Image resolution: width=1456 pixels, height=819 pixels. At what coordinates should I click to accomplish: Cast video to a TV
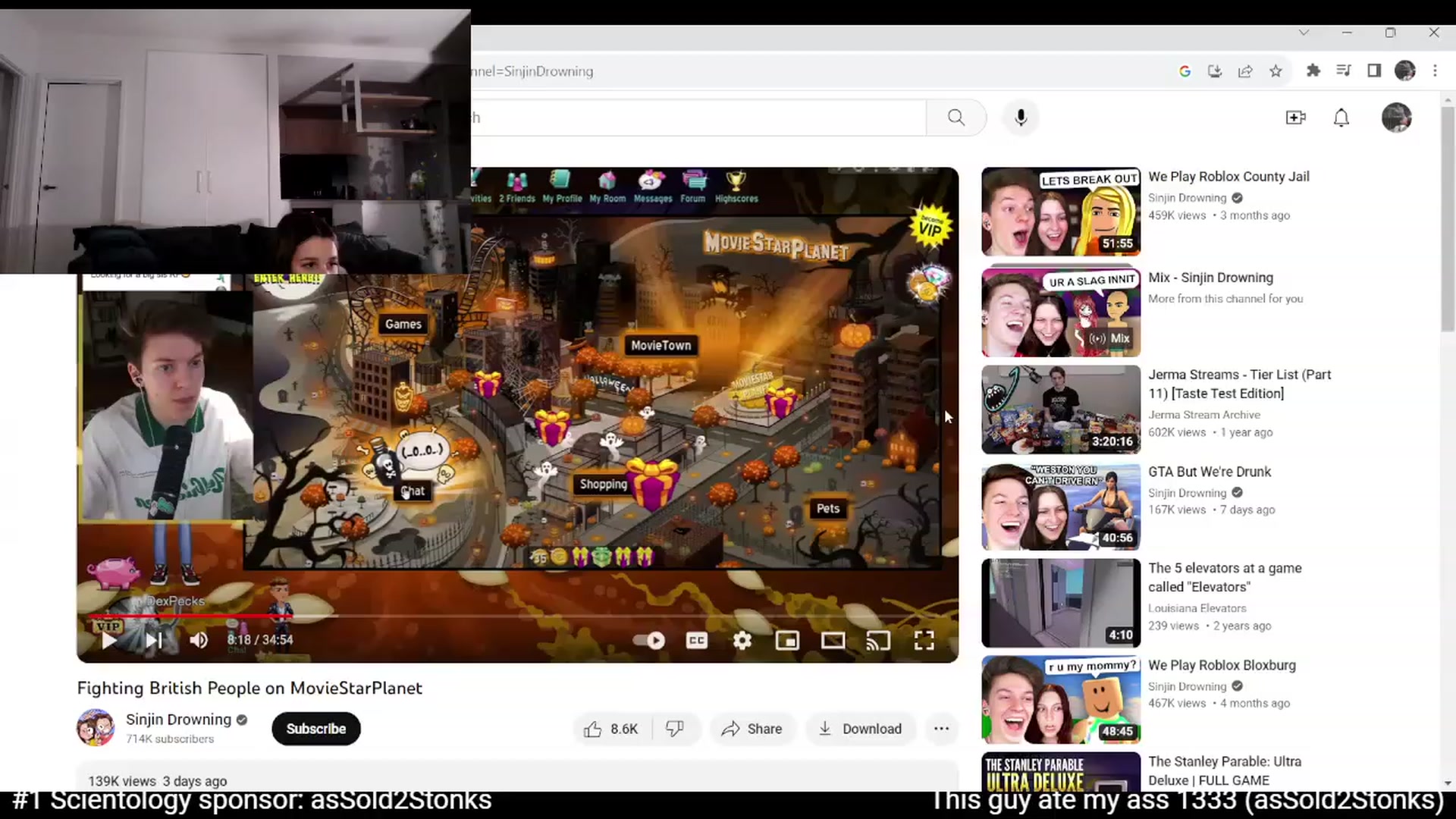pos(878,641)
